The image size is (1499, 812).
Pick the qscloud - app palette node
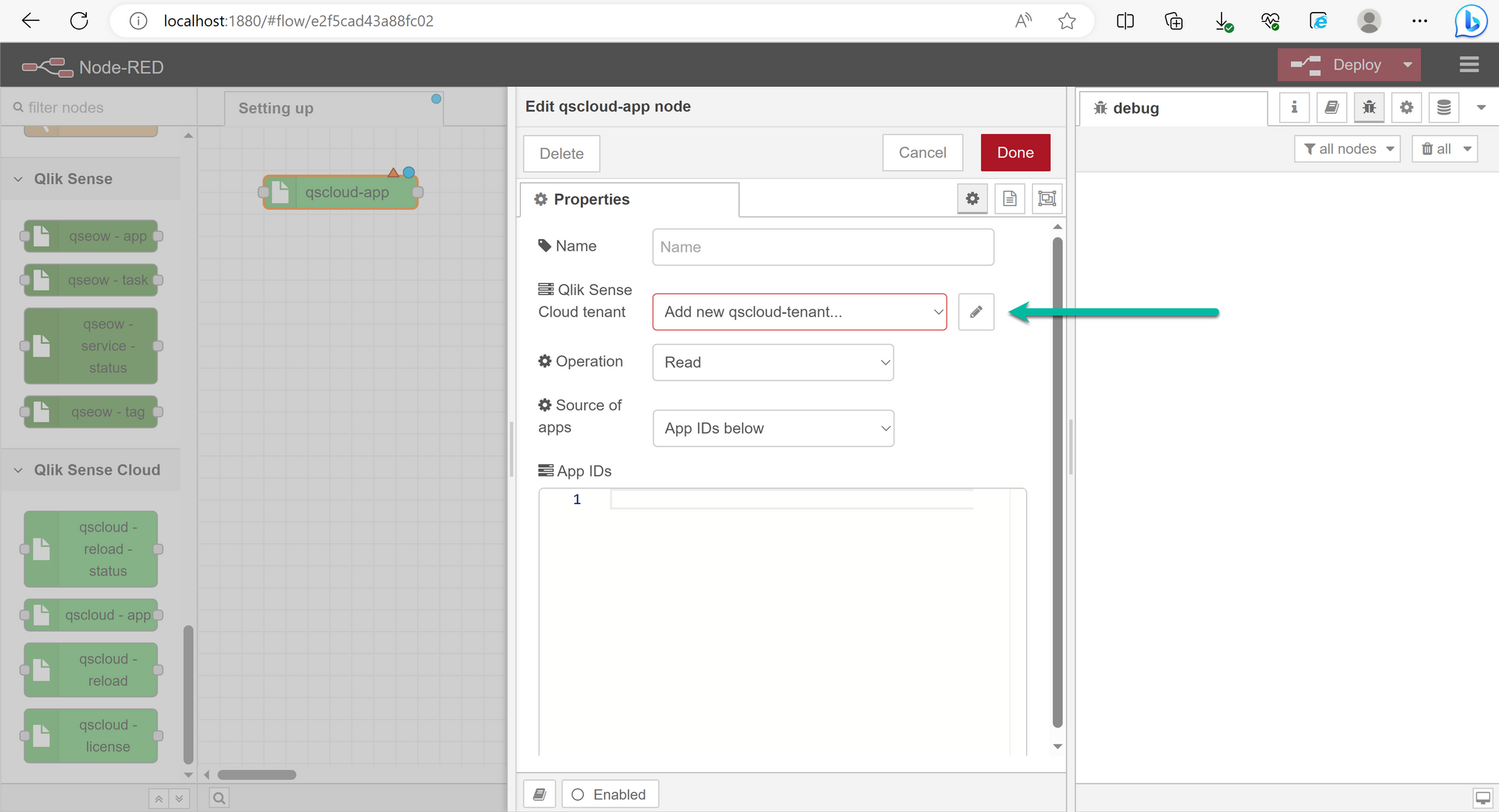pos(91,615)
